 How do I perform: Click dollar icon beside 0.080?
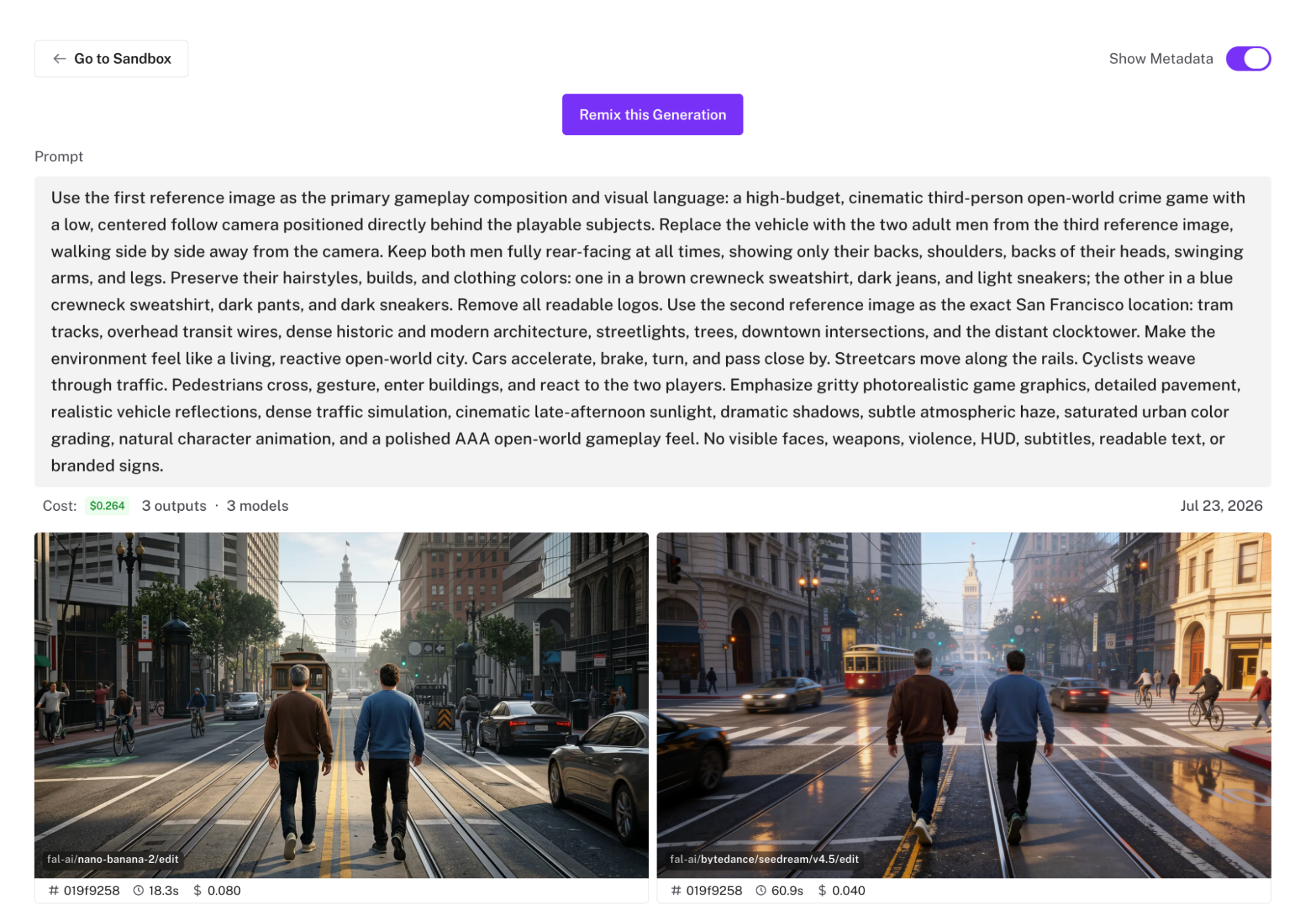197,890
